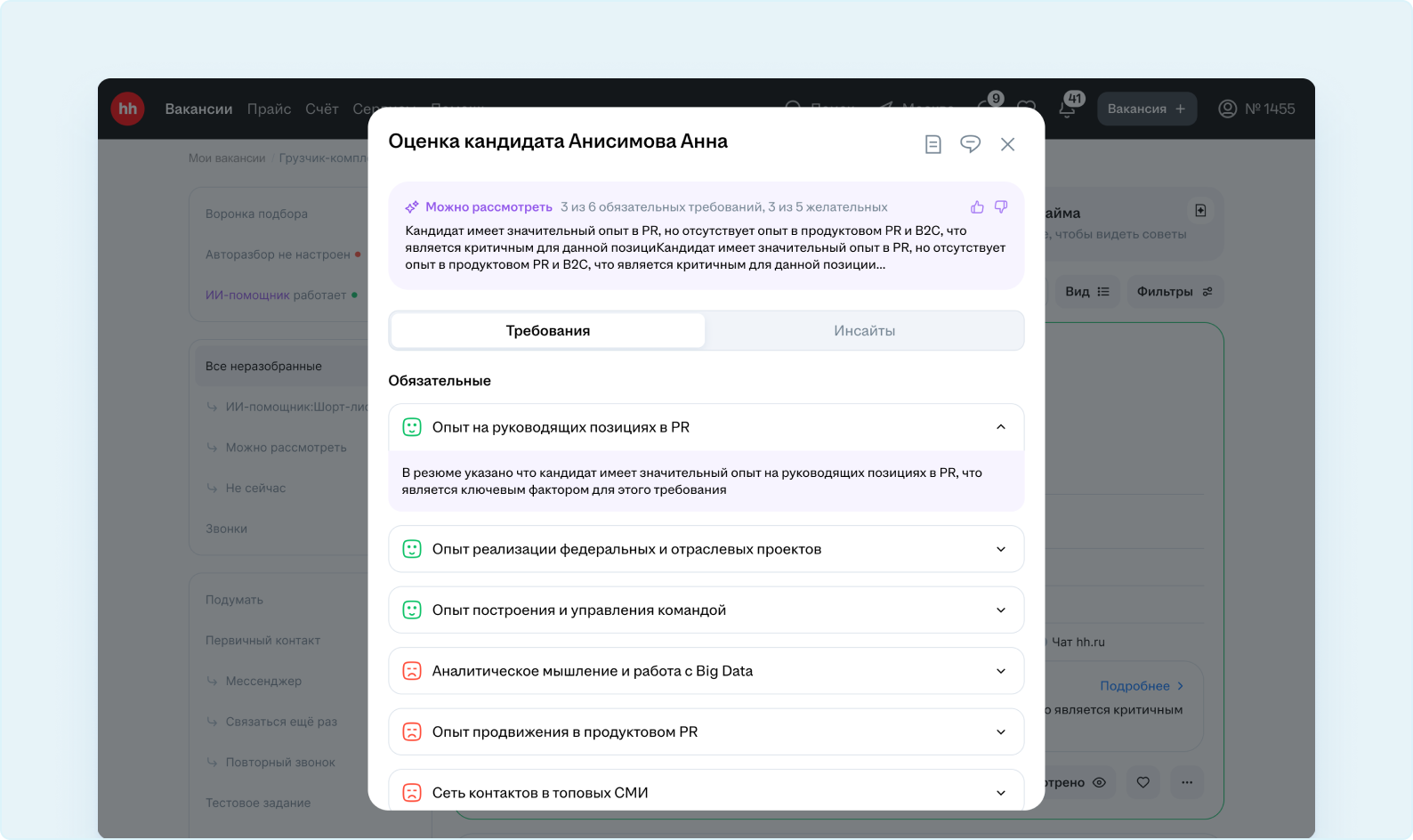Screen dimensions: 1413x840
Task: Click the hh logo in the header
Action: (x=127, y=109)
